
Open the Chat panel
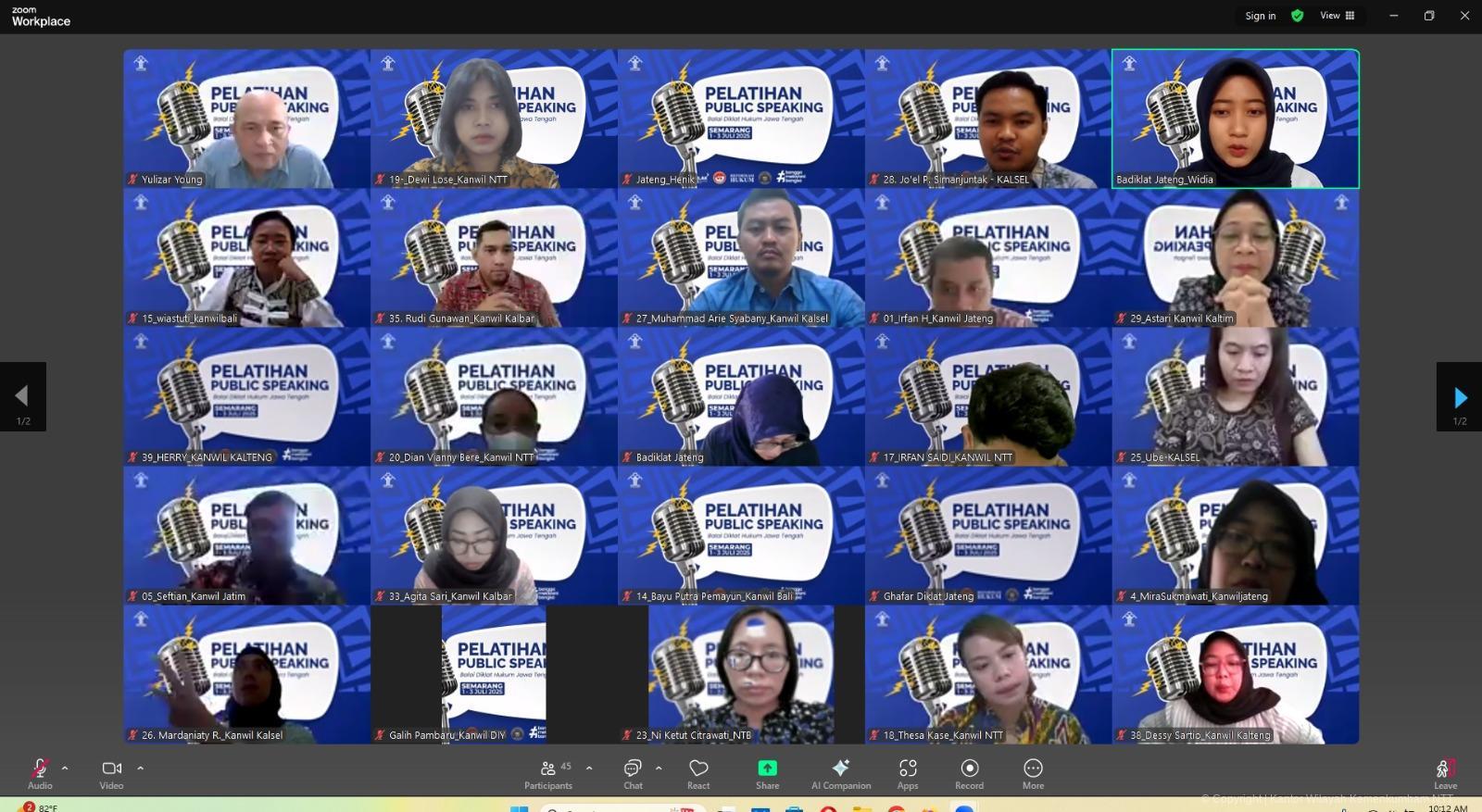tap(633, 773)
